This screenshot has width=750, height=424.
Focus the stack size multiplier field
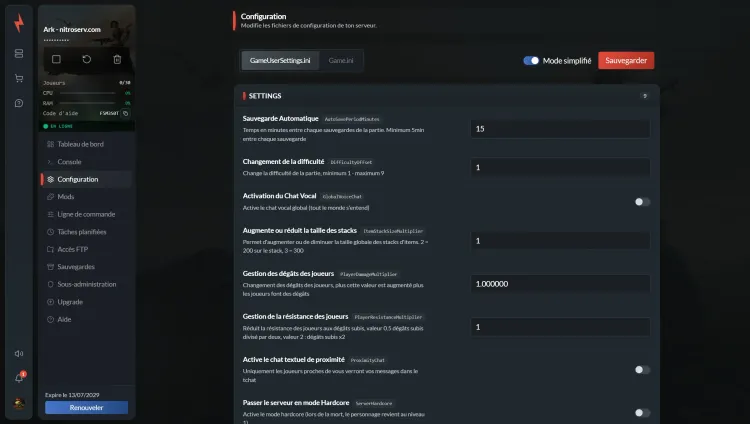(560, 241)
